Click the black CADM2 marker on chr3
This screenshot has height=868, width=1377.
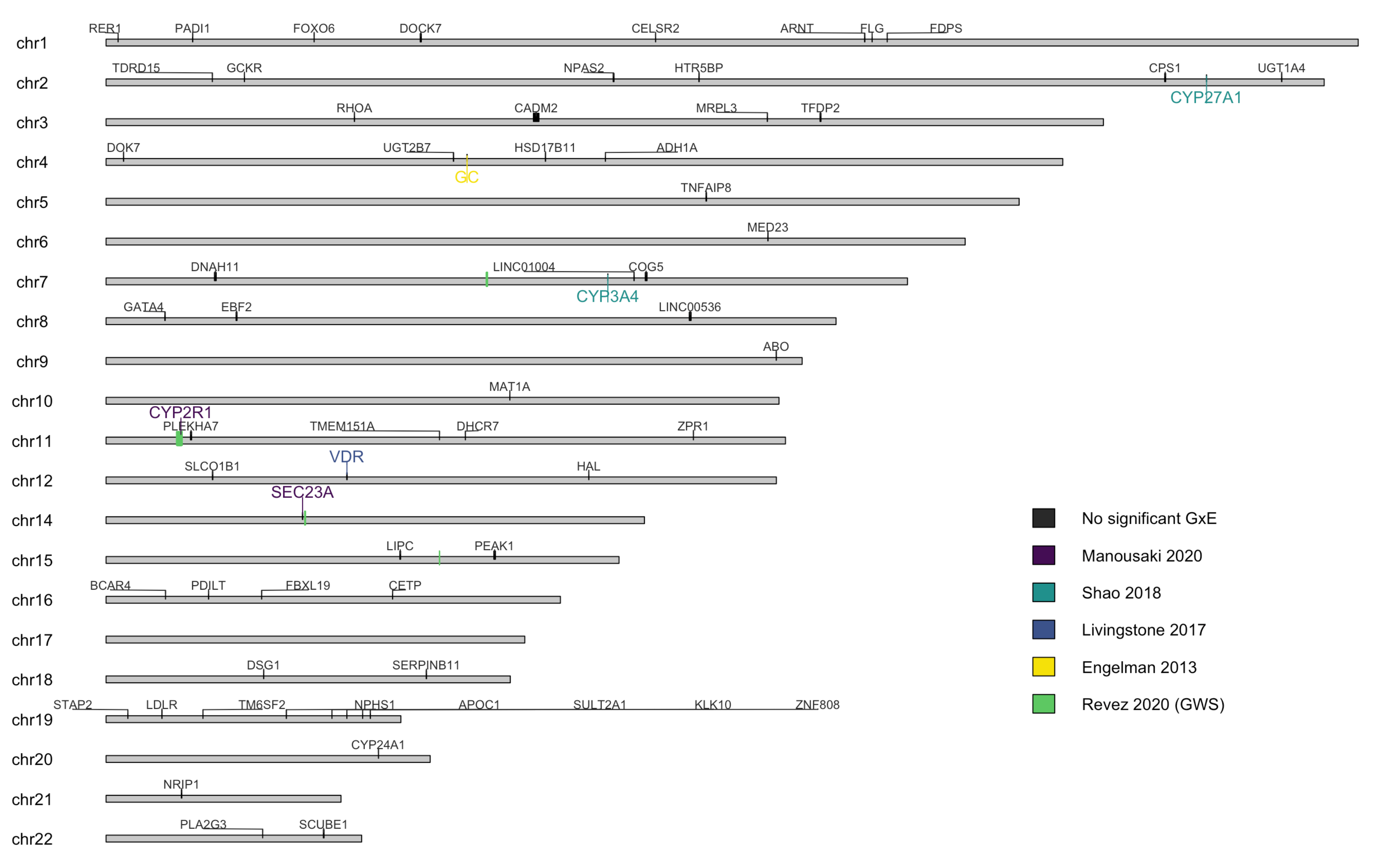click(x=536, y=117)
